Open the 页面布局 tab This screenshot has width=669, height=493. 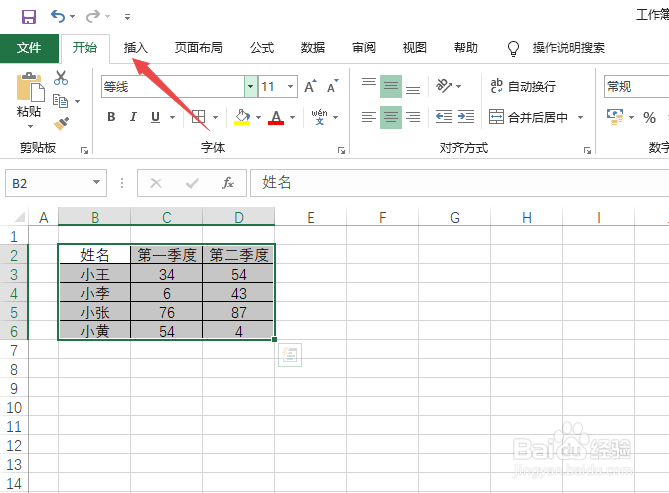pos(198,47)
